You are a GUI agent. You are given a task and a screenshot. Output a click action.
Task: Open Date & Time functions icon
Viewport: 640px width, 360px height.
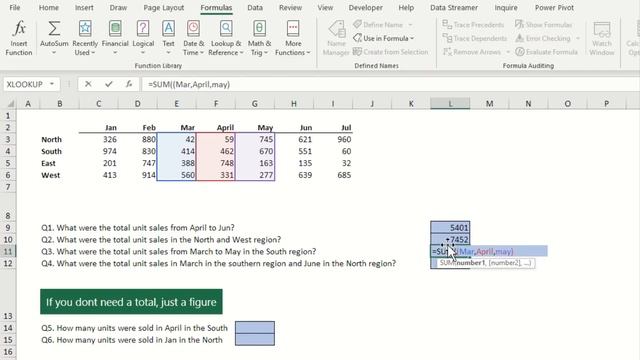point(193,29)
